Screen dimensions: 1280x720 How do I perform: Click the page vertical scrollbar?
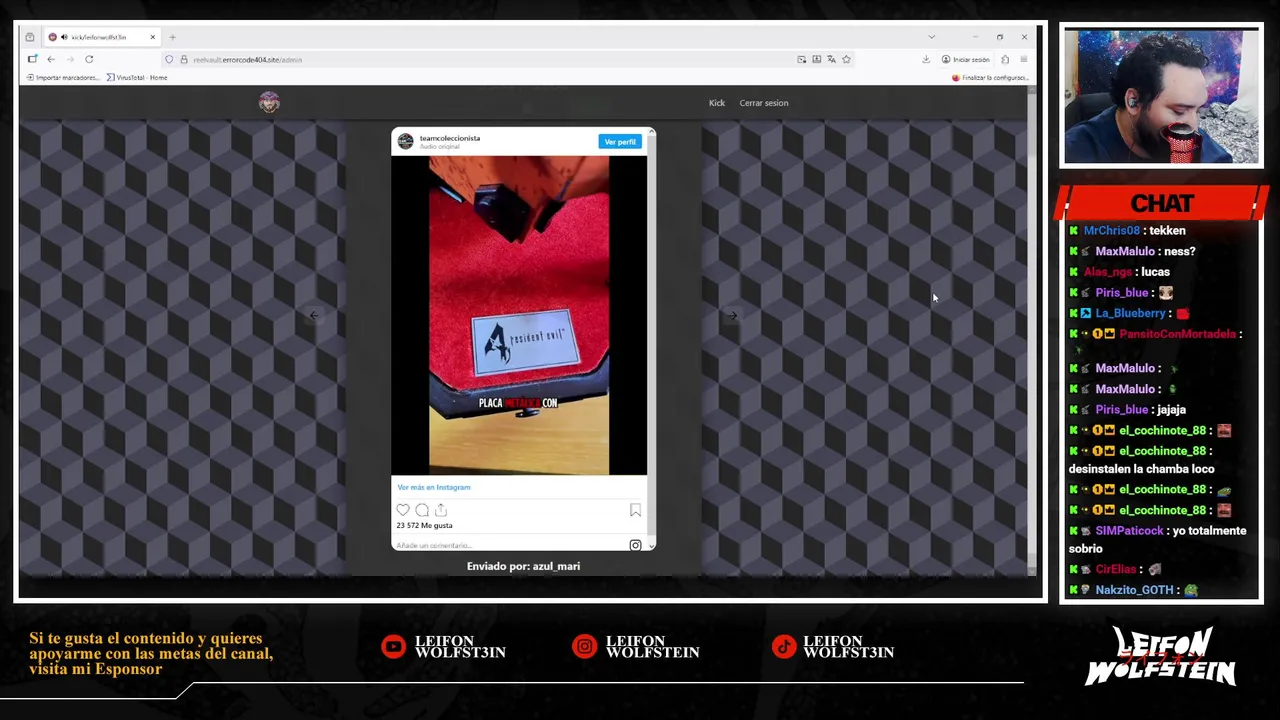click(1031, 330)
